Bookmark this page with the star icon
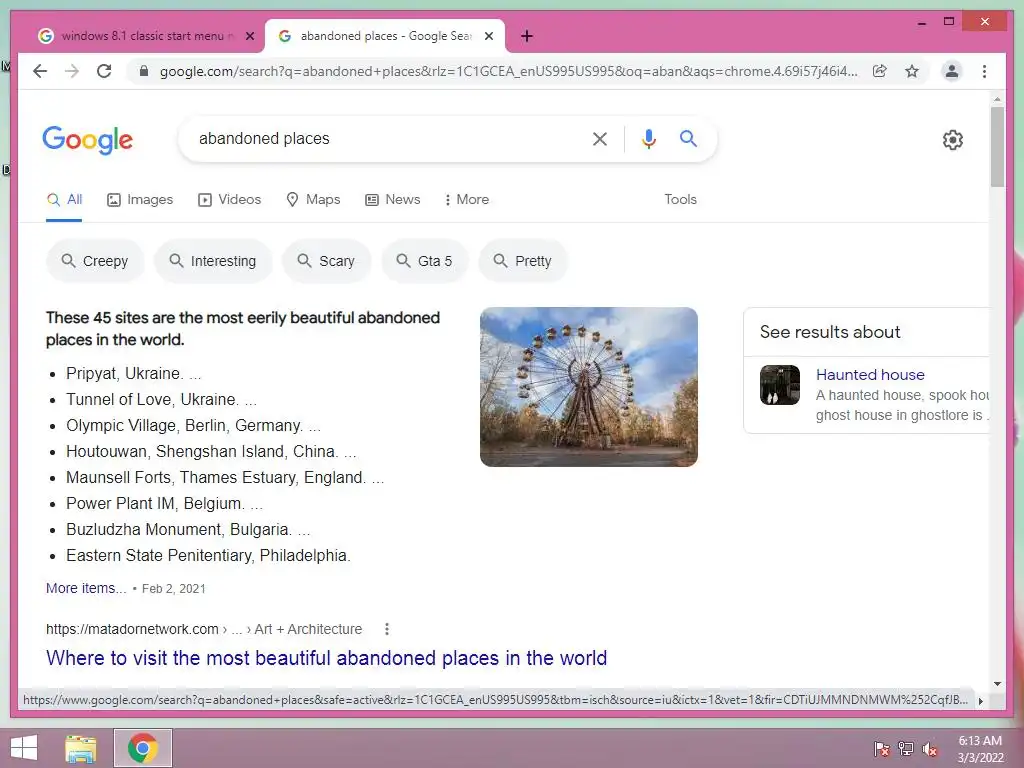 [x=912, y=71]
